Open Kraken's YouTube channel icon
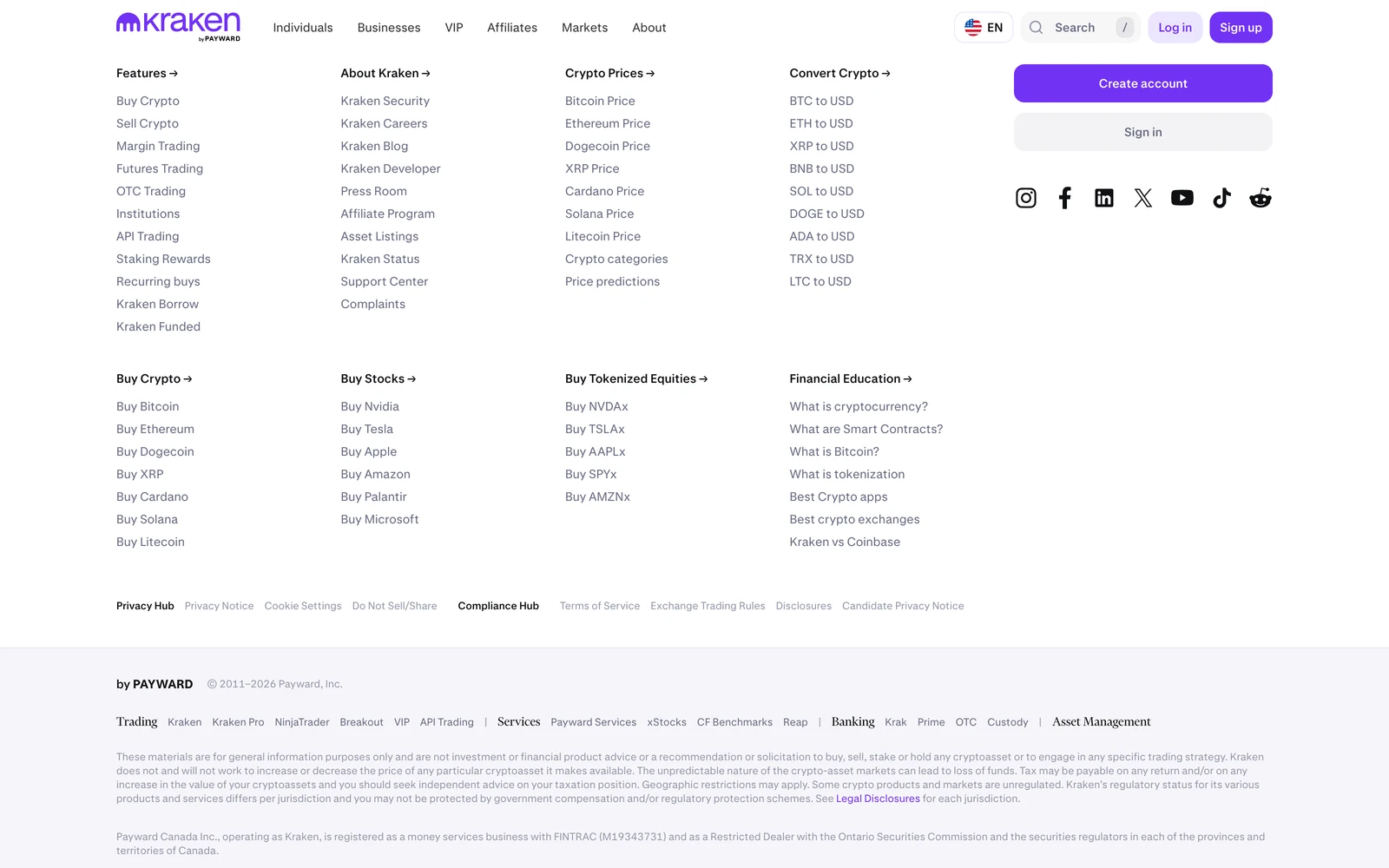1389x868 pixels. 1182,198
